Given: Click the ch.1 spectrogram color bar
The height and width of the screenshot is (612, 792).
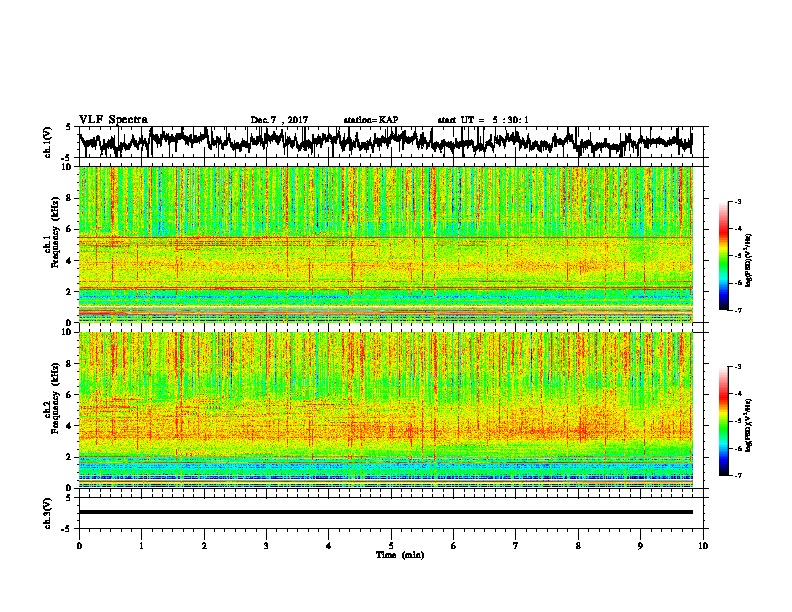Looking at the screenshot, I should pyautogui.click(x=723, y=256).
